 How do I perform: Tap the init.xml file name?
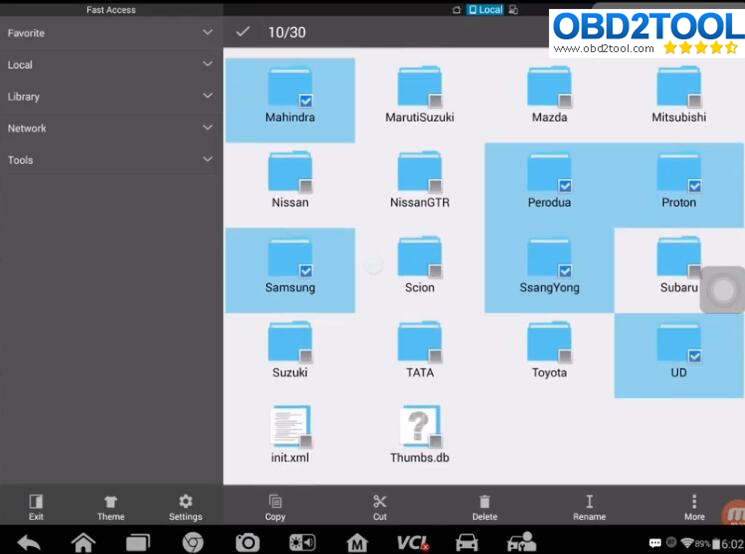point(290,458)
